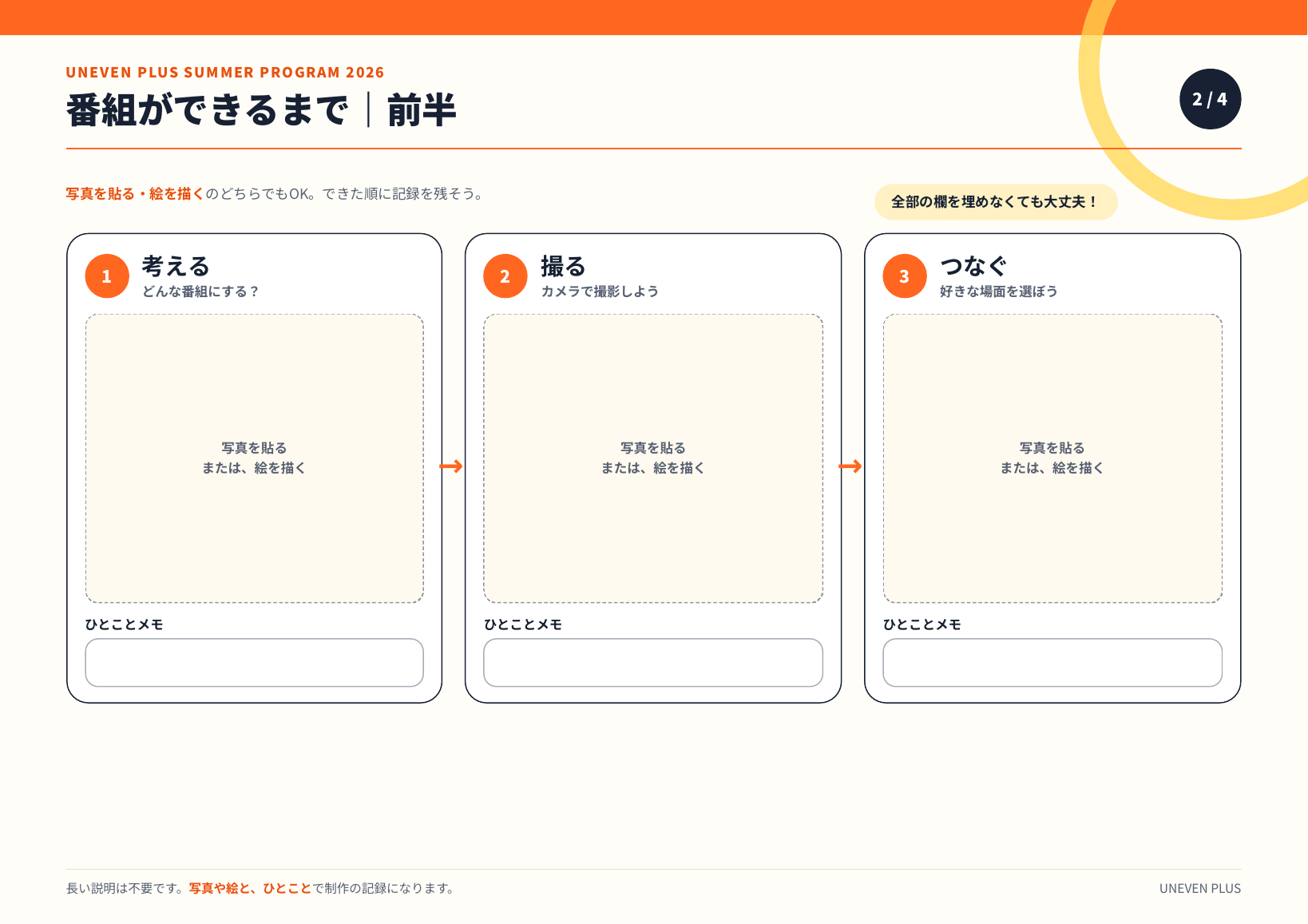This screenshot has width=1308, height=924.
Task: Click the 考える step title
Action: 176,266
